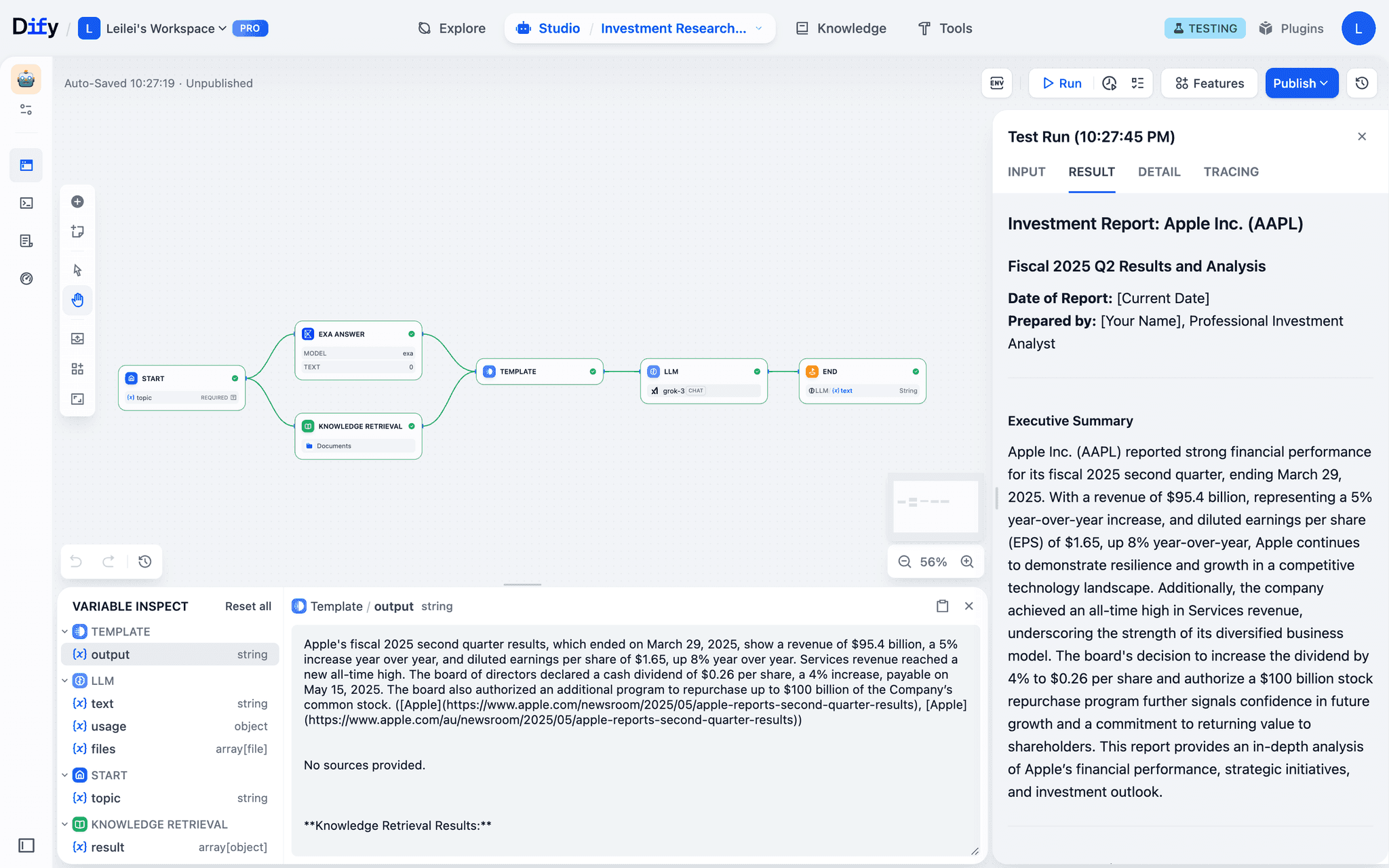Screen dimensions: 1389x868
Task: Toggle fullscreen canvas view icon
Action: [77, 399]
